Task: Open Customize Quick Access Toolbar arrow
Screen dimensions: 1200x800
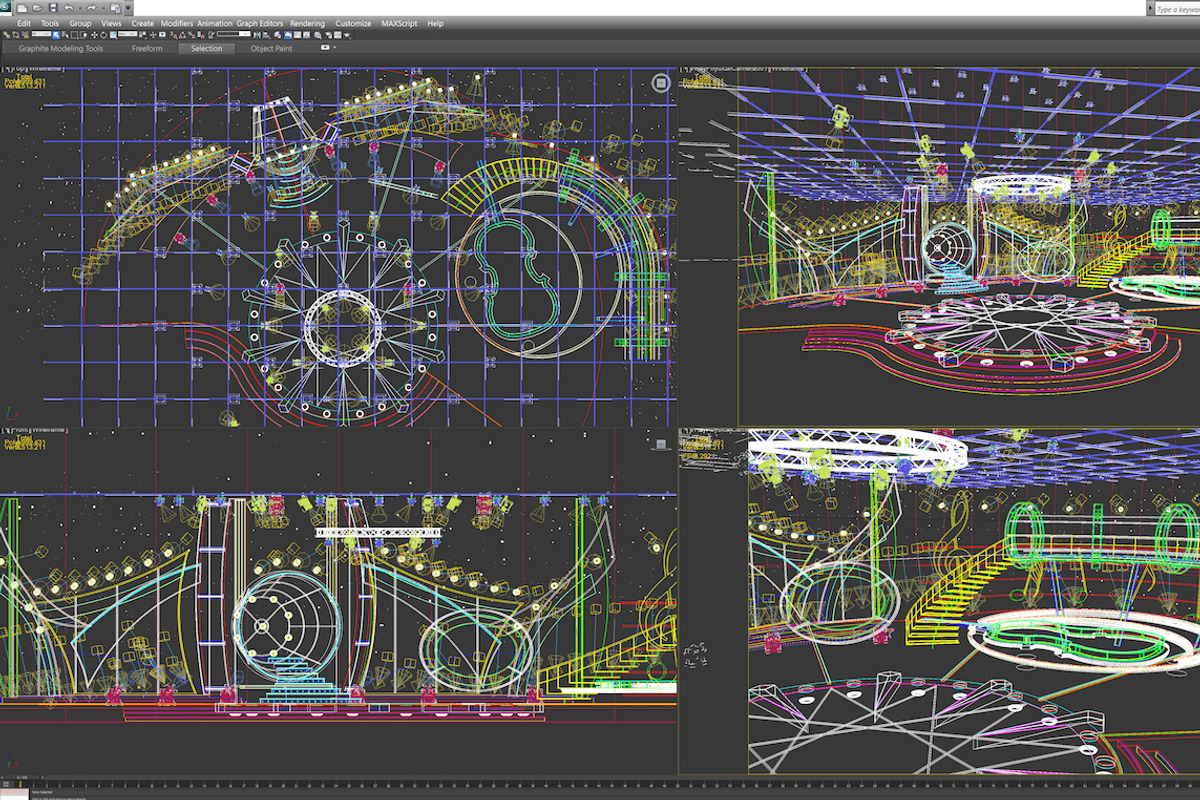Action: point(128,8)
